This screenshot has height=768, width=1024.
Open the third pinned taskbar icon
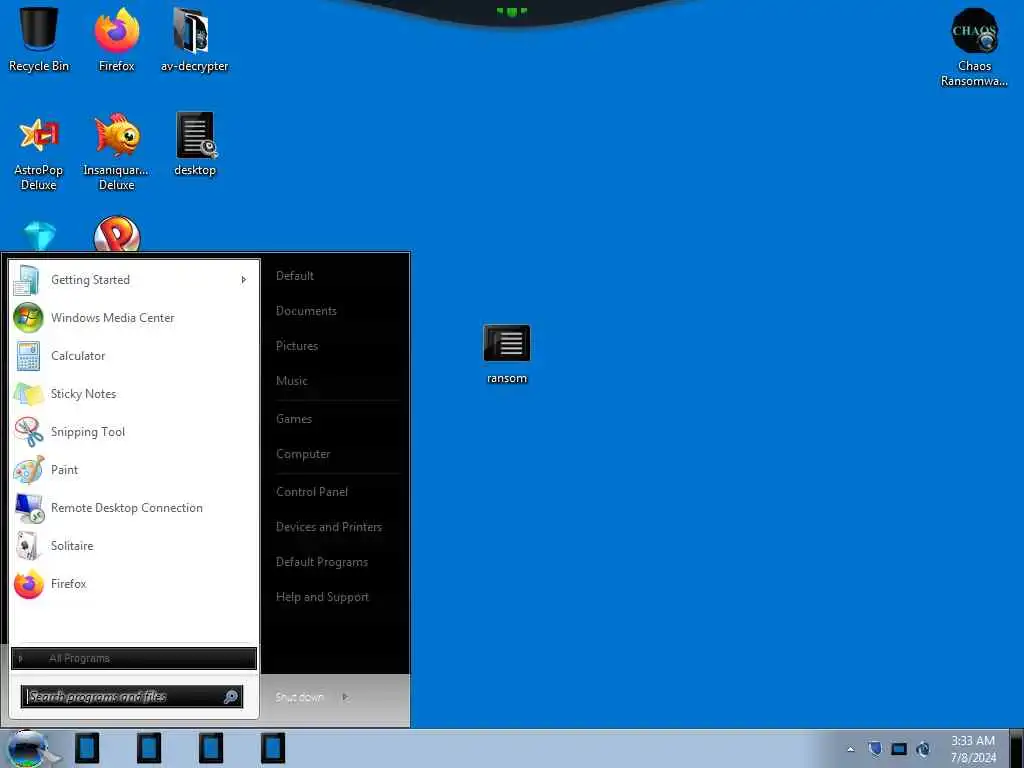pyautogui.click(x=211, y=748)
